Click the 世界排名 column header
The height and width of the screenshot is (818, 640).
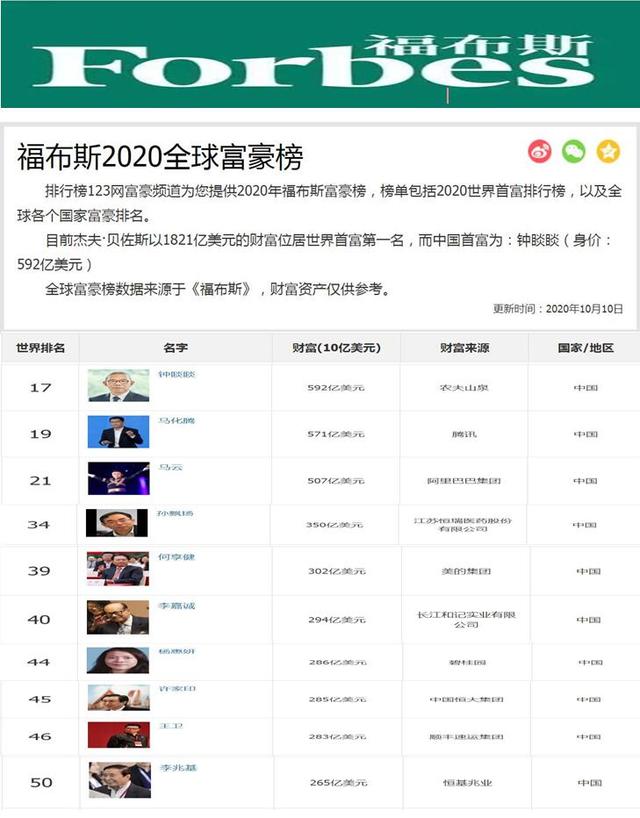point(41,348)
